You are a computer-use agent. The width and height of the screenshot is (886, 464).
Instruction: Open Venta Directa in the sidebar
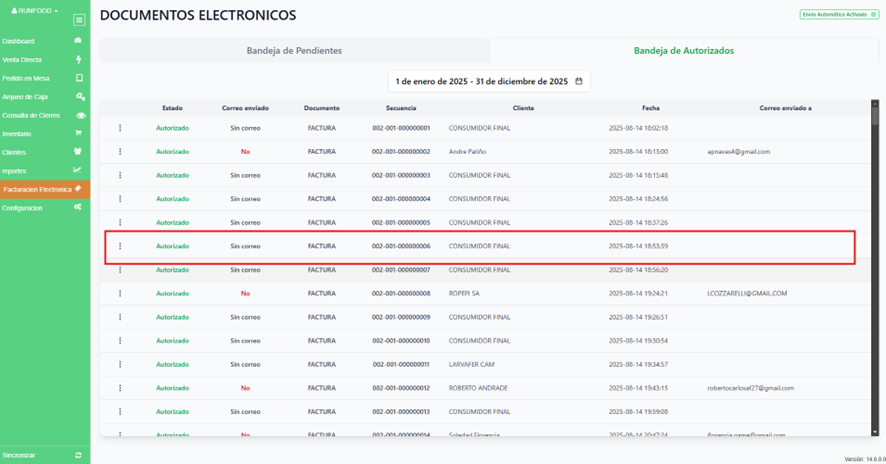pos(21,60)
